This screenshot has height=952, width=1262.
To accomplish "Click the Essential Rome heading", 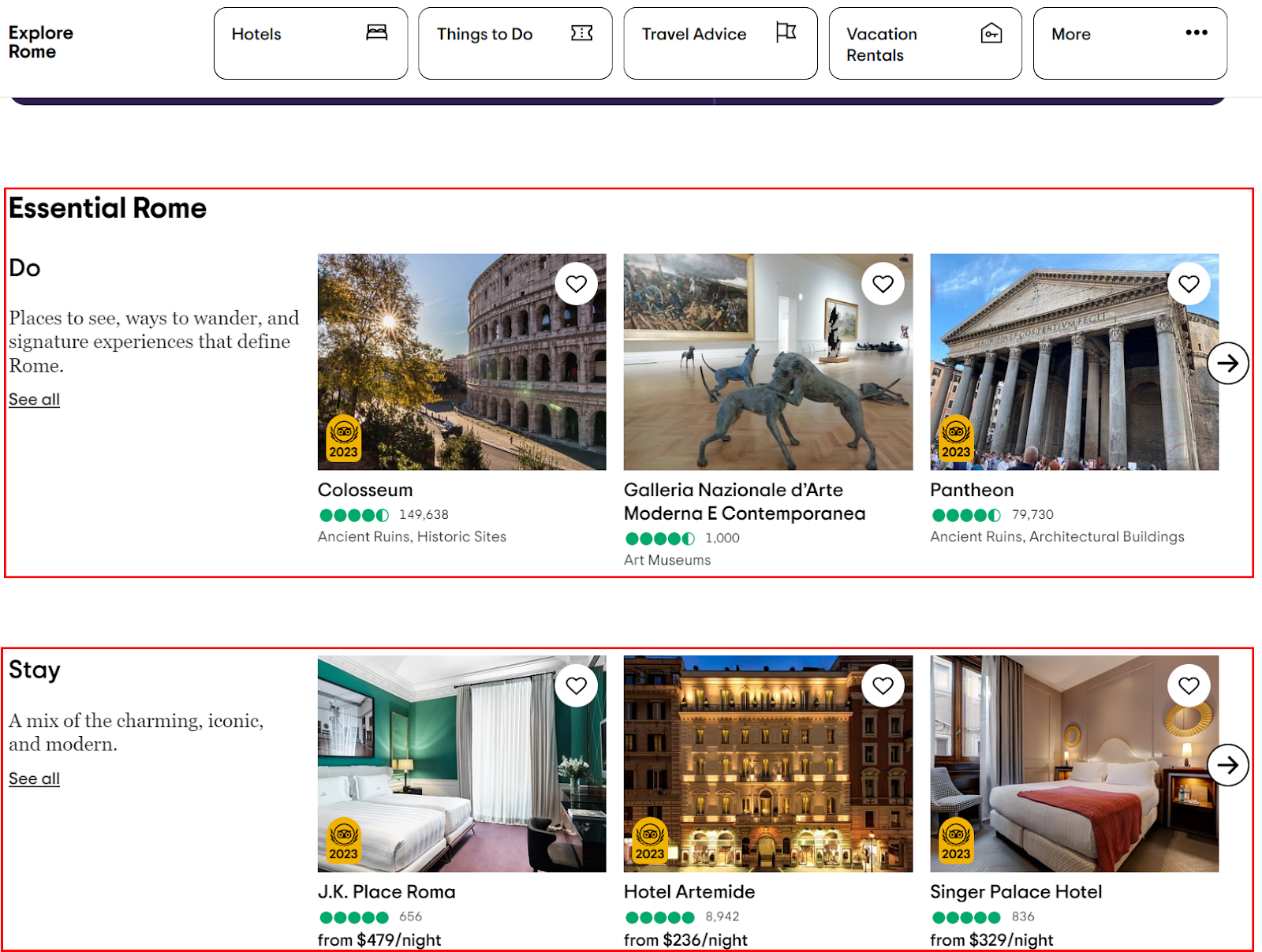I will point(107,208).
